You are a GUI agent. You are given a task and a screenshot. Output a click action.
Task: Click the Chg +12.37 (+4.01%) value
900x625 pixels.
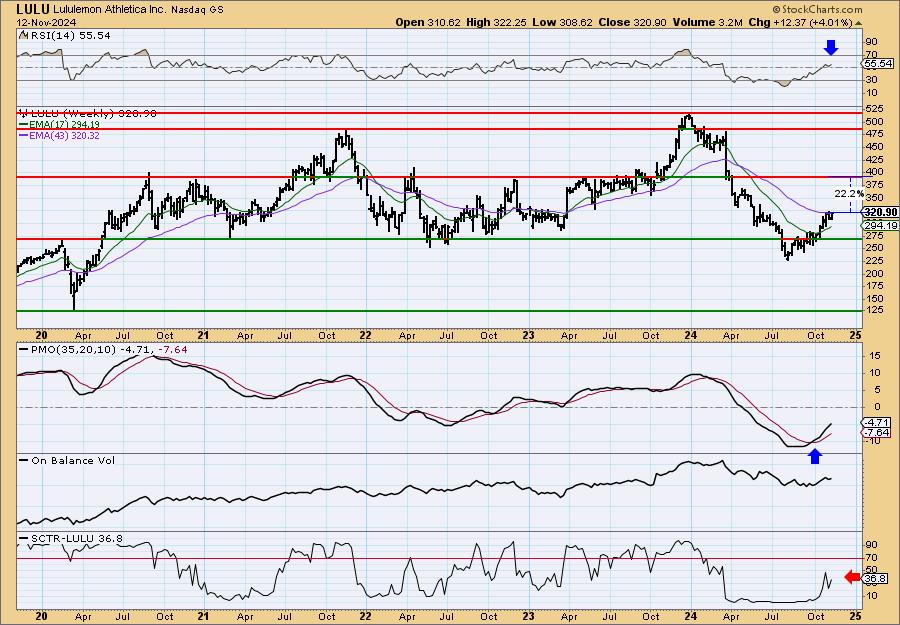tap(800, 22)
